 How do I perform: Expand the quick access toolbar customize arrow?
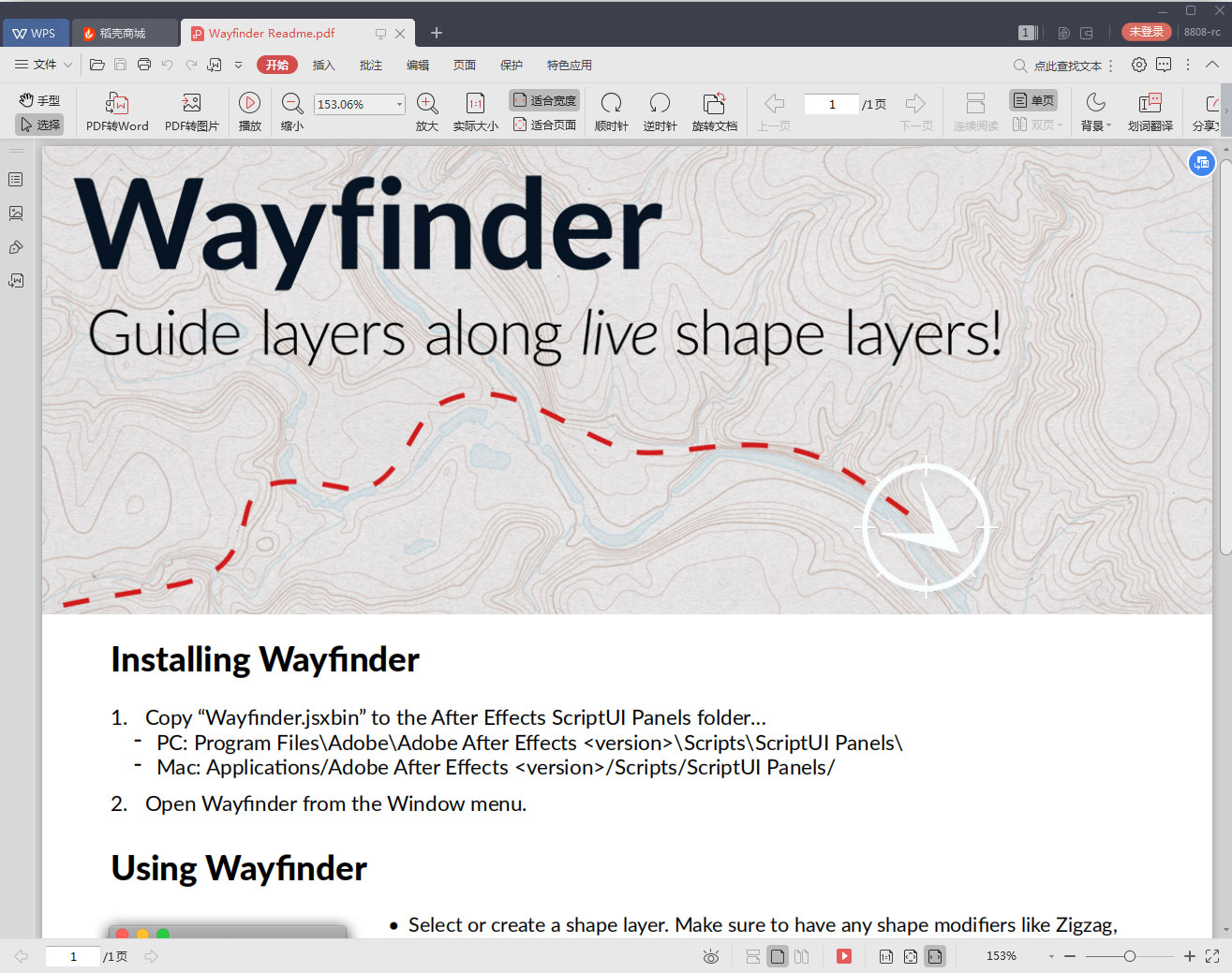tap(238, 65)
